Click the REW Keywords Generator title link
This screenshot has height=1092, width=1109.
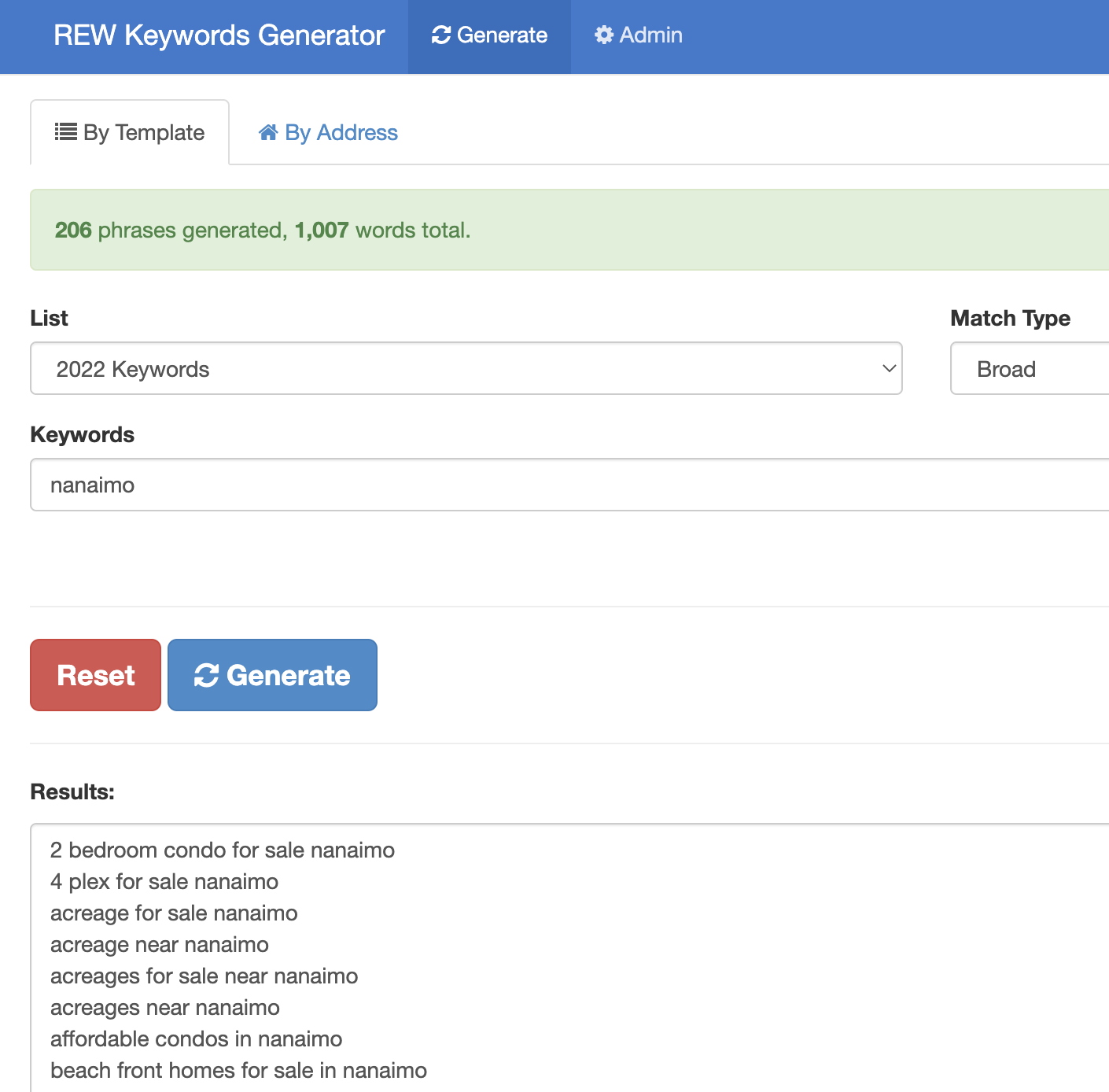pos(219,35)
